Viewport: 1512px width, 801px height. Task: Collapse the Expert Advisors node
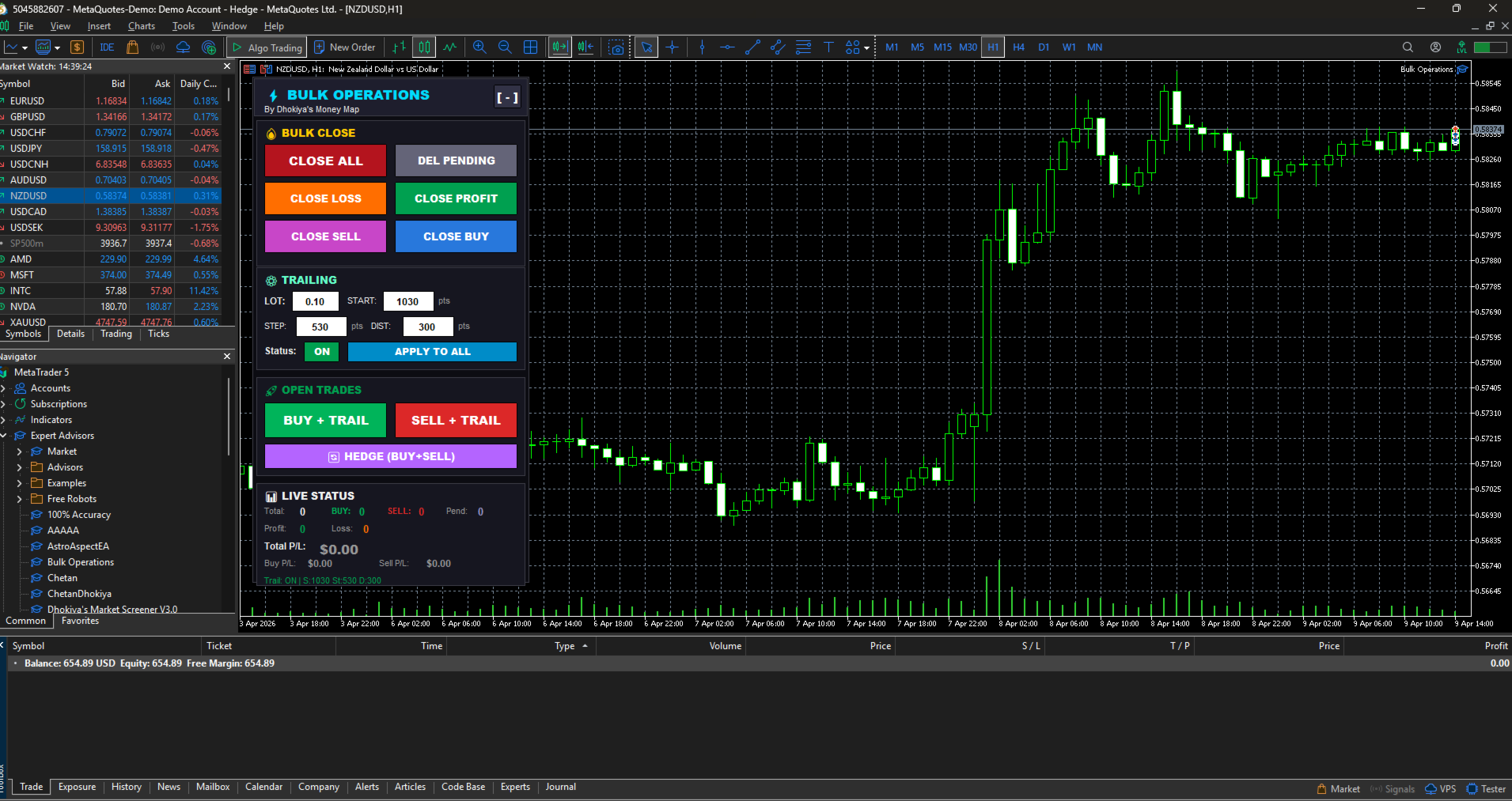[x=4, y=436]
